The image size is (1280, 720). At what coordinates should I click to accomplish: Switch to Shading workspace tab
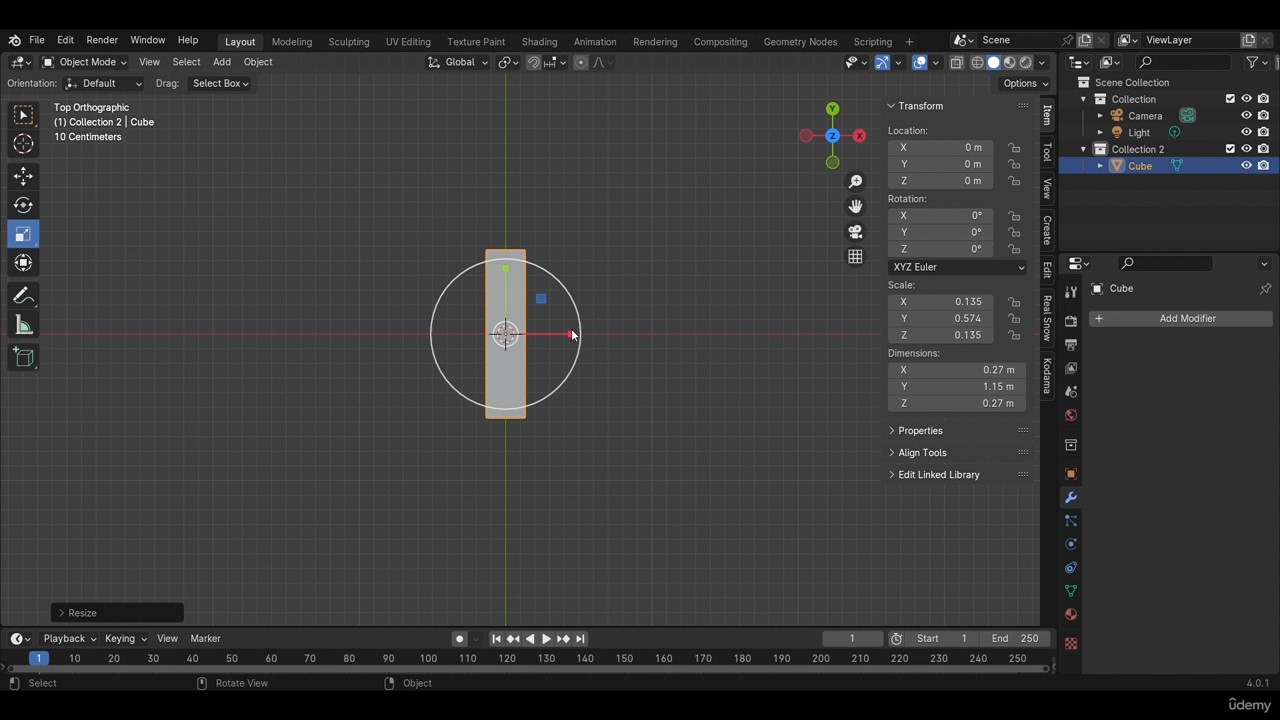click(539, 42)
